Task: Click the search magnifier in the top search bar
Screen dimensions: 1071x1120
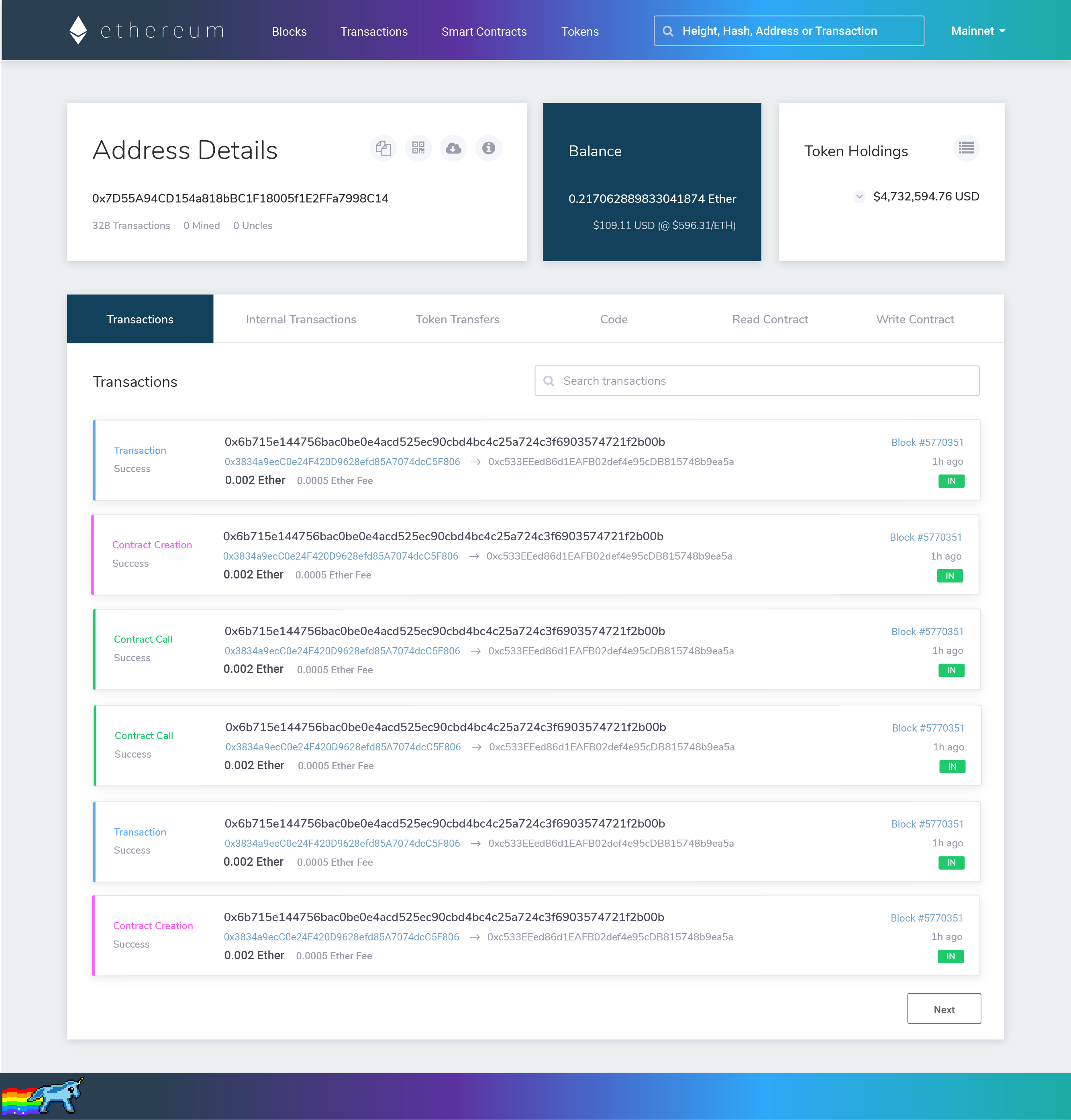Action: tap(668, 31)
